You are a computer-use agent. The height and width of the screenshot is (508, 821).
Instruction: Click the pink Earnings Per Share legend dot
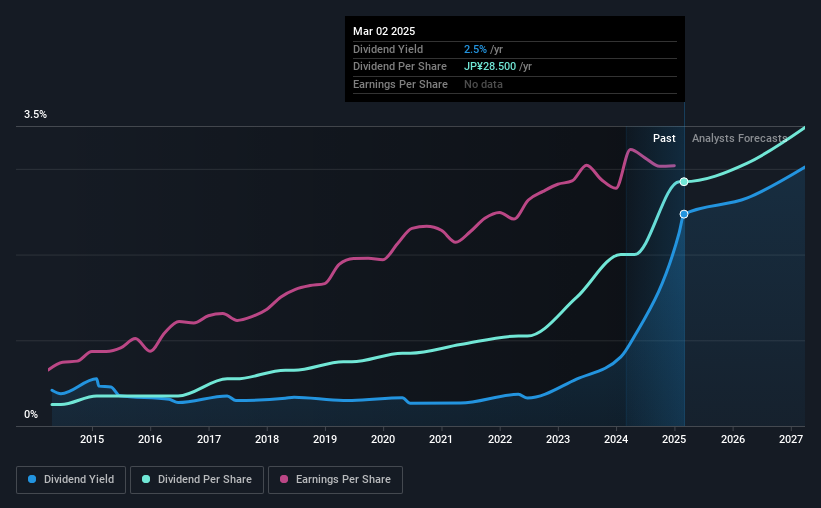pos(284,479)
